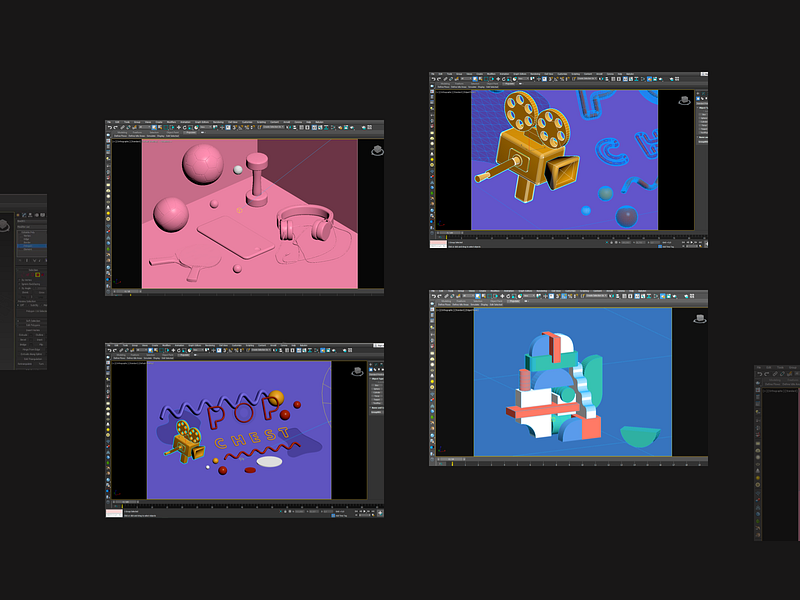Toggle Selection Lock in POP CHEST status bar
The image size is (800, 600).
click(285, 512)
